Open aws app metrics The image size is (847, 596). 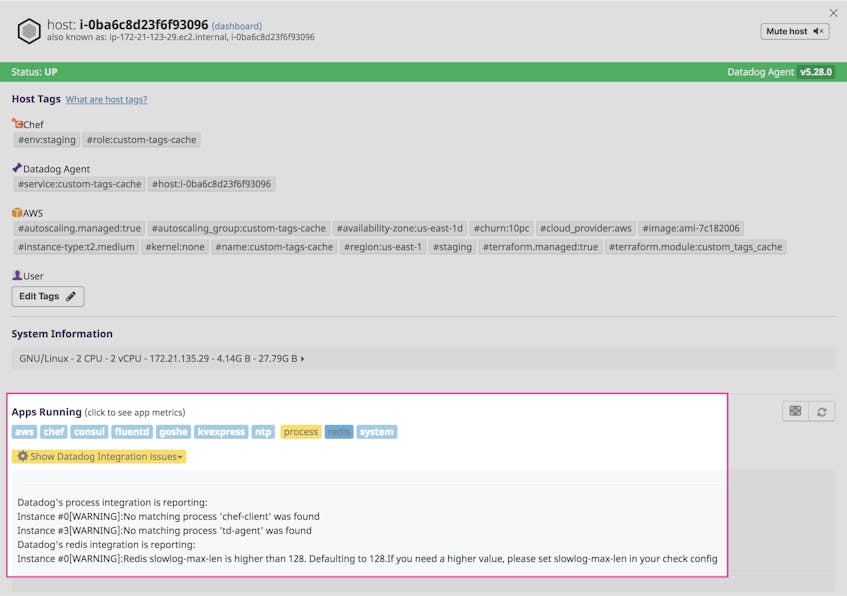[24, 432]
